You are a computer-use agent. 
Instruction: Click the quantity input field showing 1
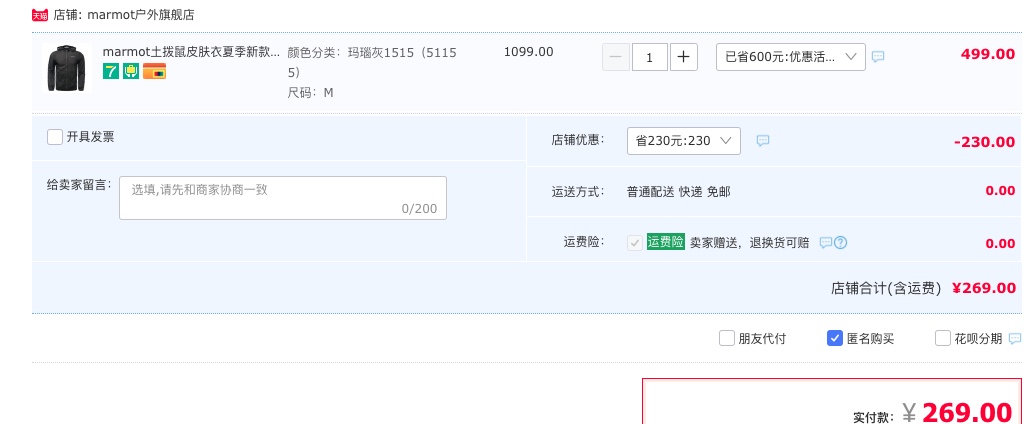point(650,57)
